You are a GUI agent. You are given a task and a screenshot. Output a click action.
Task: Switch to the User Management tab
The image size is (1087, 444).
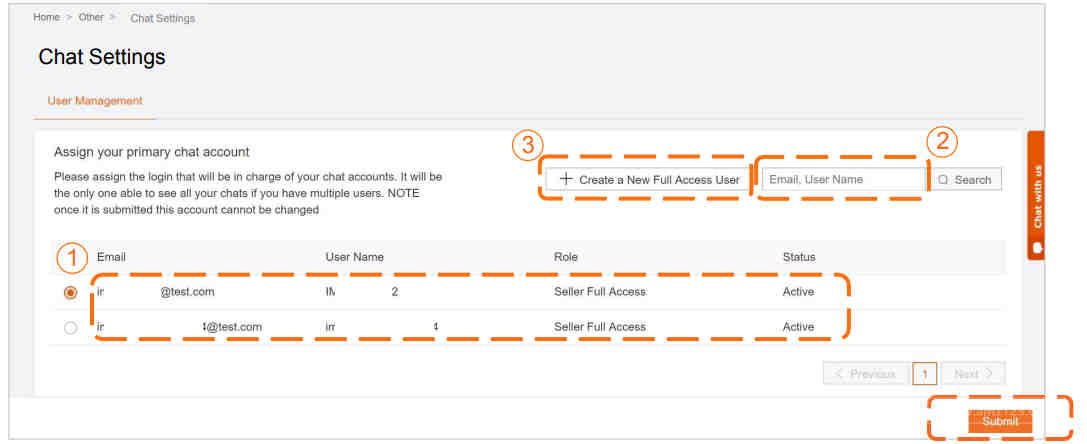tap(95, 101)
